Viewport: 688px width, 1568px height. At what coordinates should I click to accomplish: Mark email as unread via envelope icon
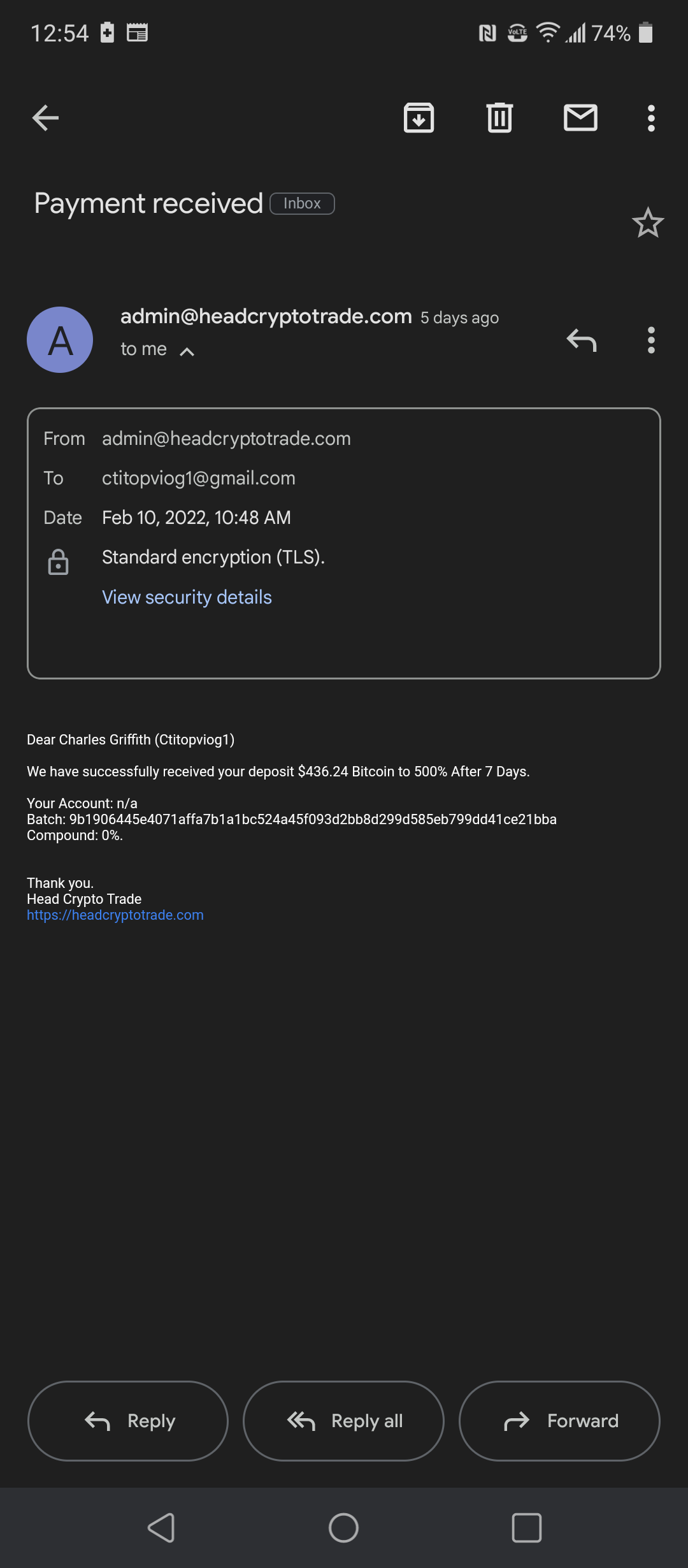(580, 118)
